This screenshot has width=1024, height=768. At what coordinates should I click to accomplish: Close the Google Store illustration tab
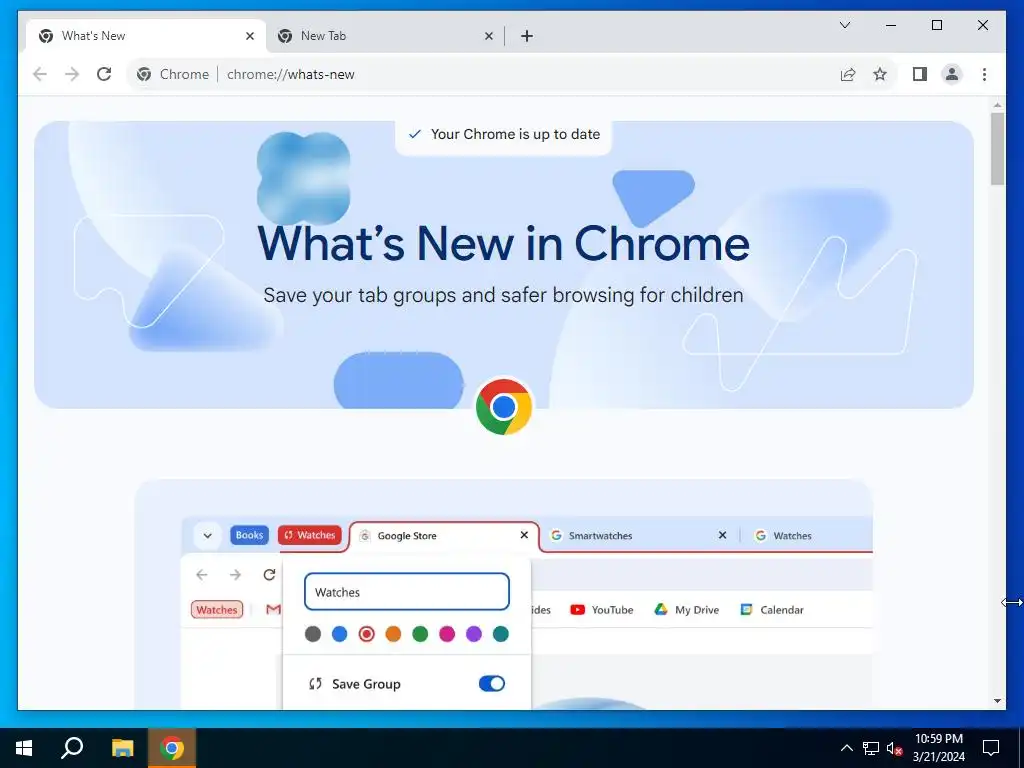[x=524, y=535]
